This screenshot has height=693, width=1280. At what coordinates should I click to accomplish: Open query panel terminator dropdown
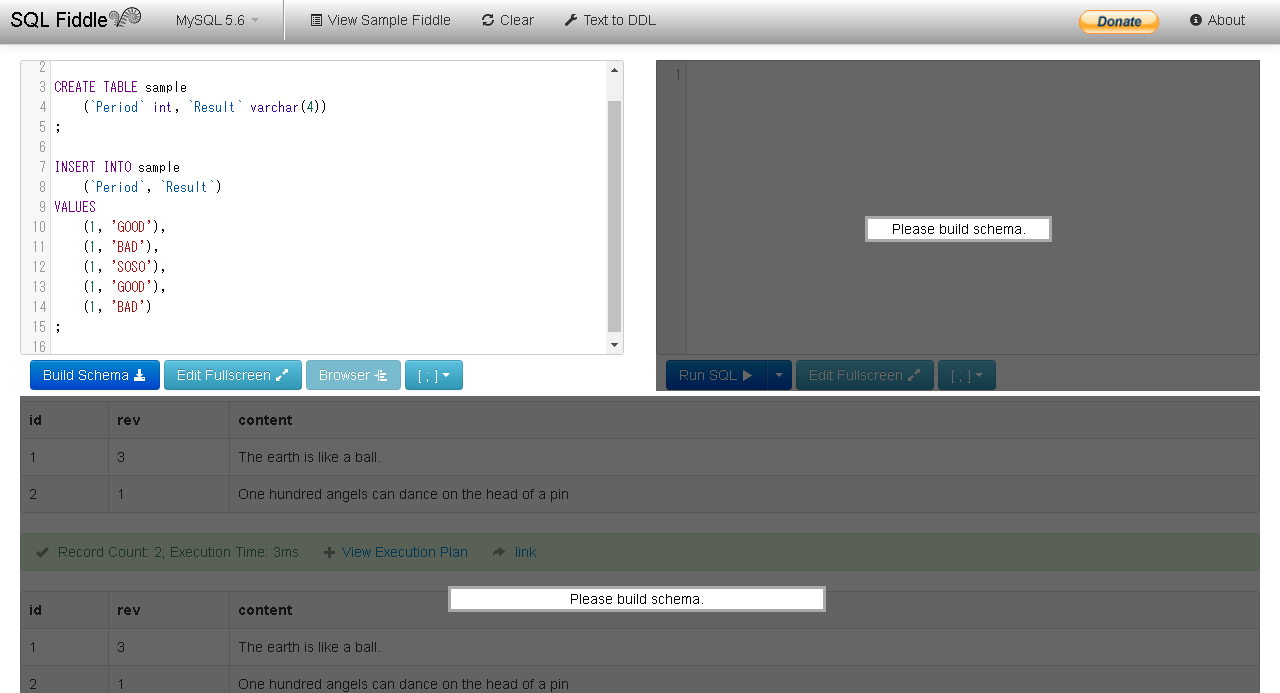coord(966,375)
